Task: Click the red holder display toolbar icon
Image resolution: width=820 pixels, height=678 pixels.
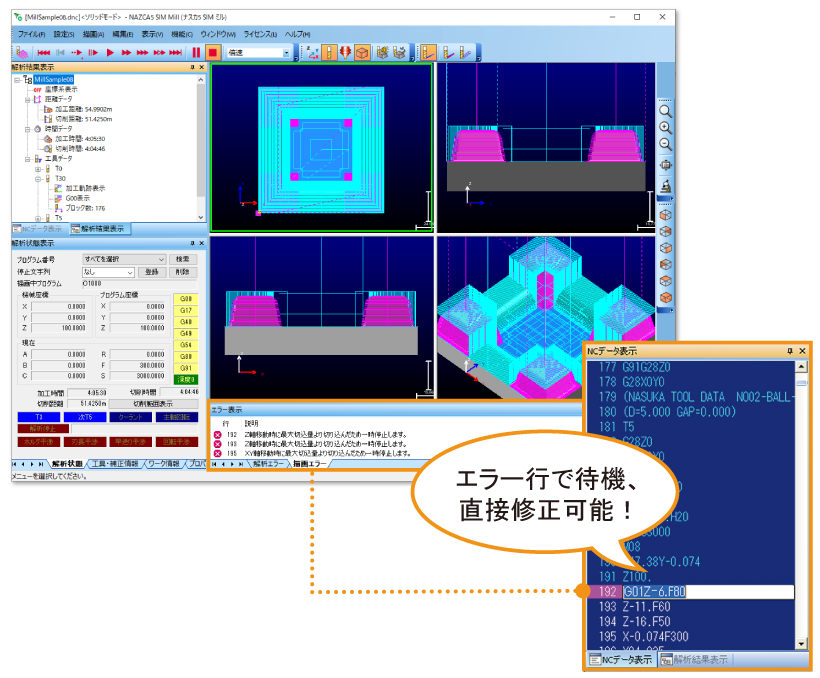Action: click(345, 52)
